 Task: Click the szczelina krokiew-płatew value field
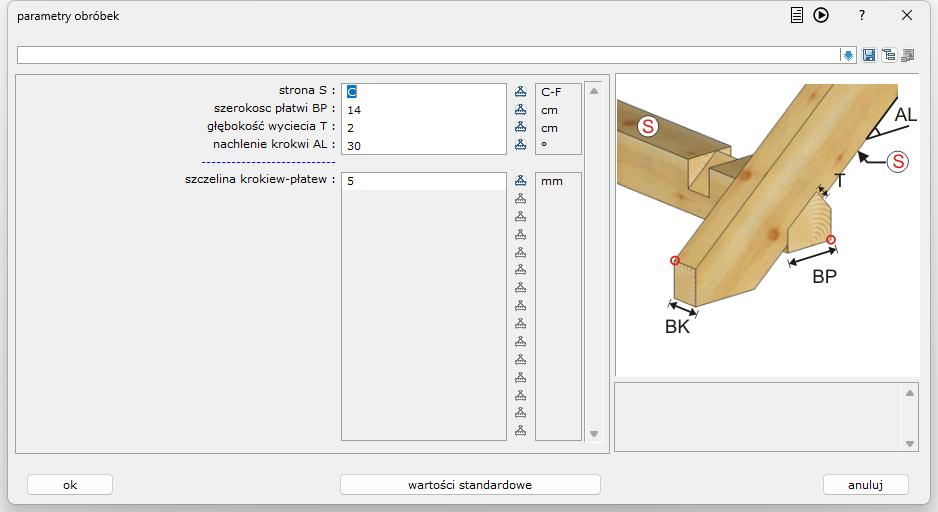click(424, 182)
